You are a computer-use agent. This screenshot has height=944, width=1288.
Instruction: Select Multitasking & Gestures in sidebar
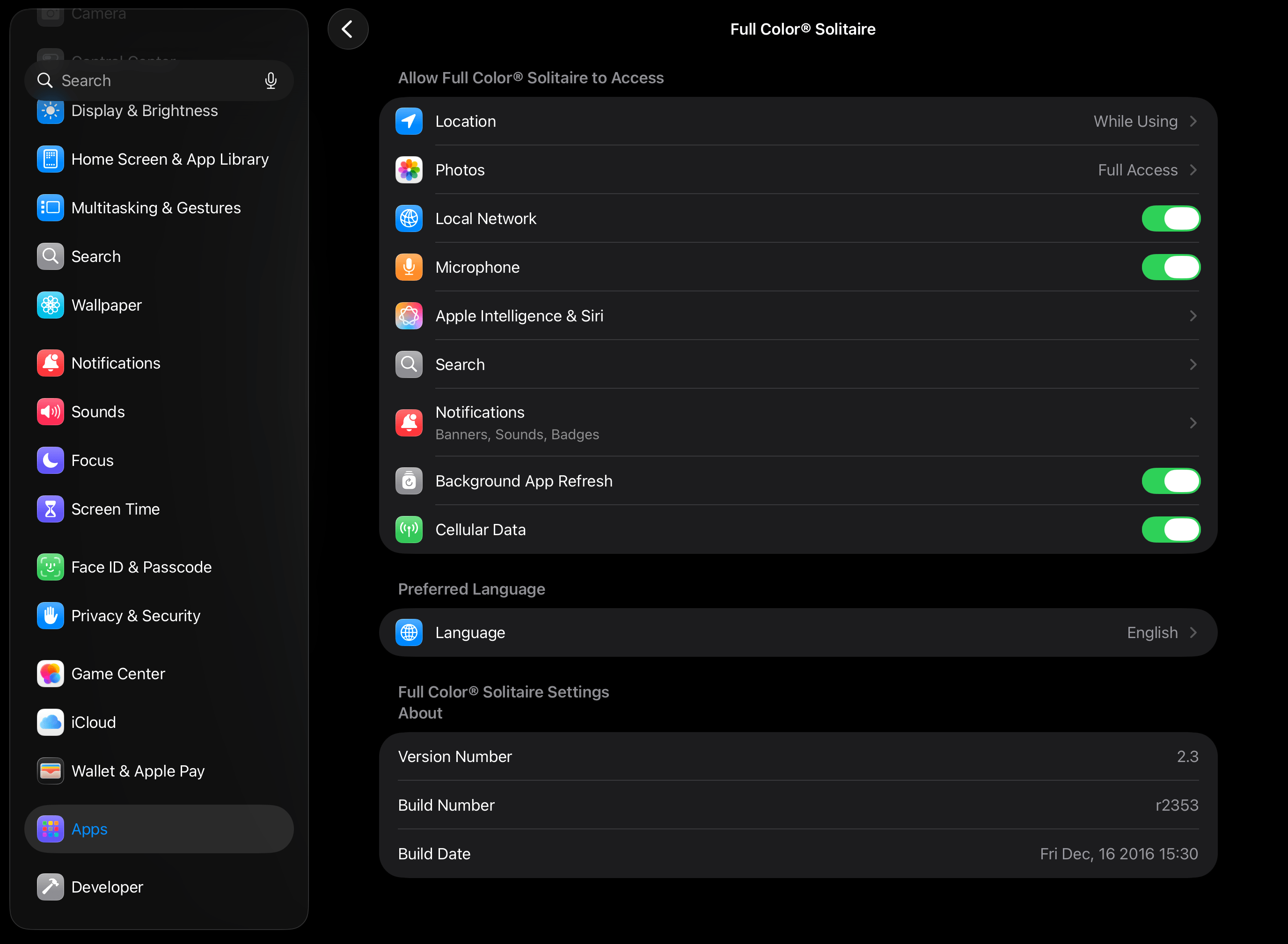[159, 208]
